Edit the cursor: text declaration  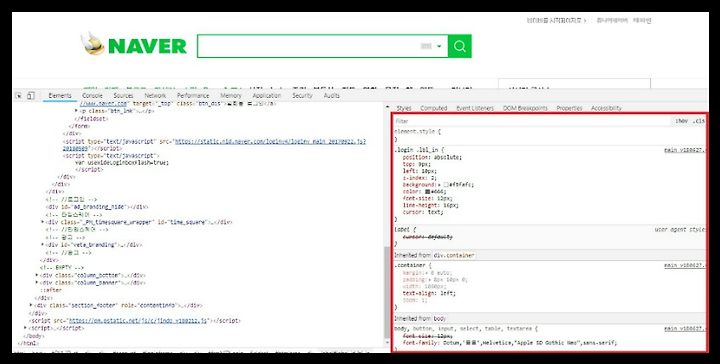pyautogui.click(x=423, y=213)
